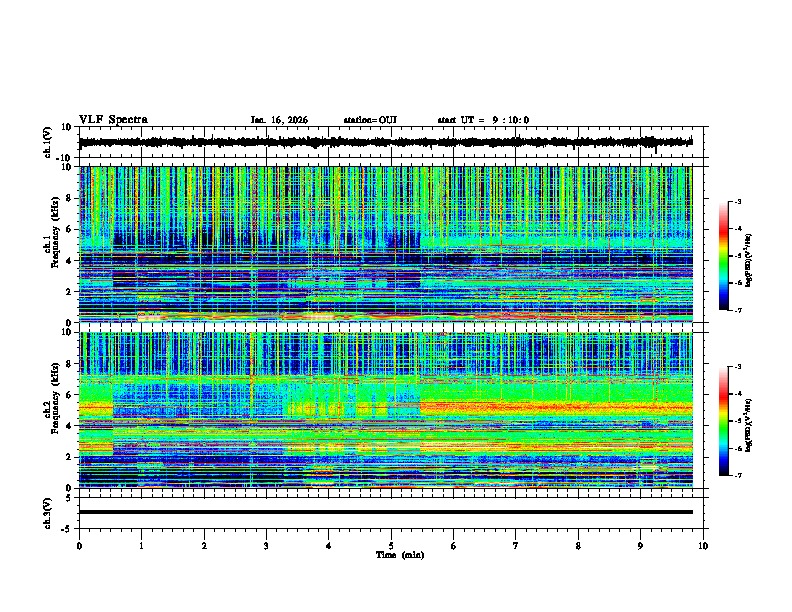792x612 pixels.
Task: Click the "3" time axis tick label
Action: [266, 546]
